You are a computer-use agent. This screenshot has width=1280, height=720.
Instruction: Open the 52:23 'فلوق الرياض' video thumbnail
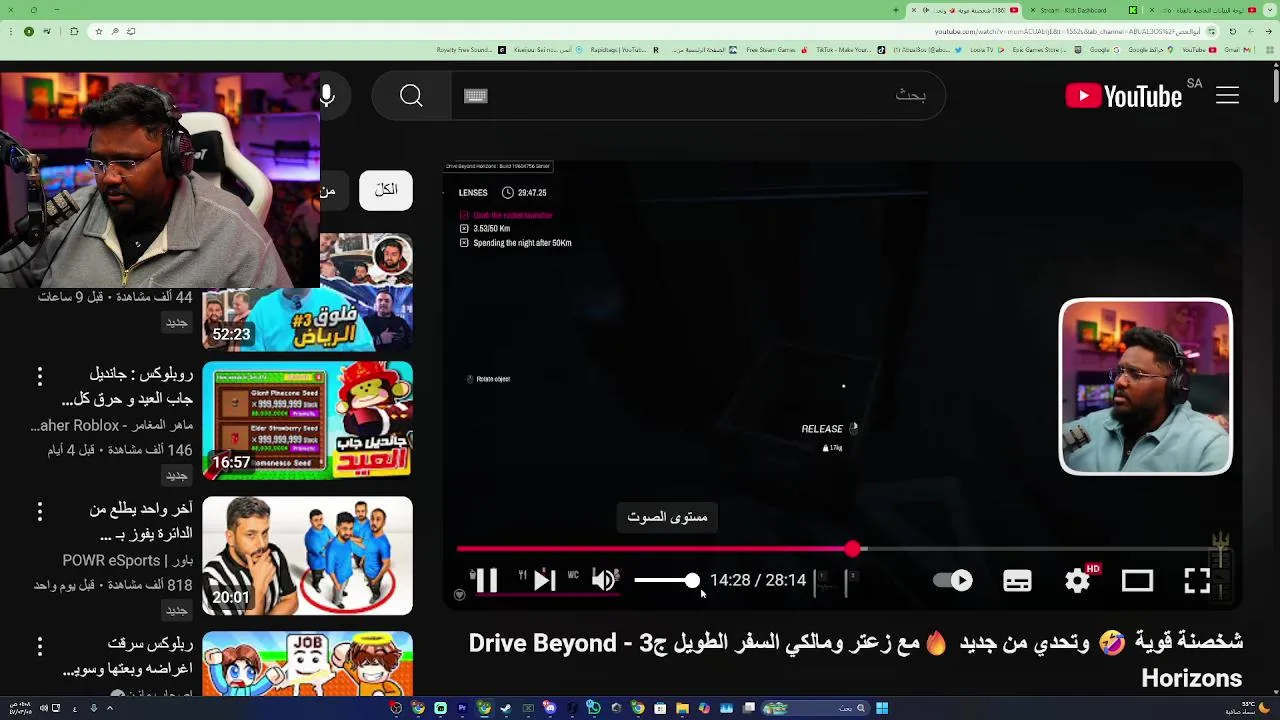click(307, 292)
